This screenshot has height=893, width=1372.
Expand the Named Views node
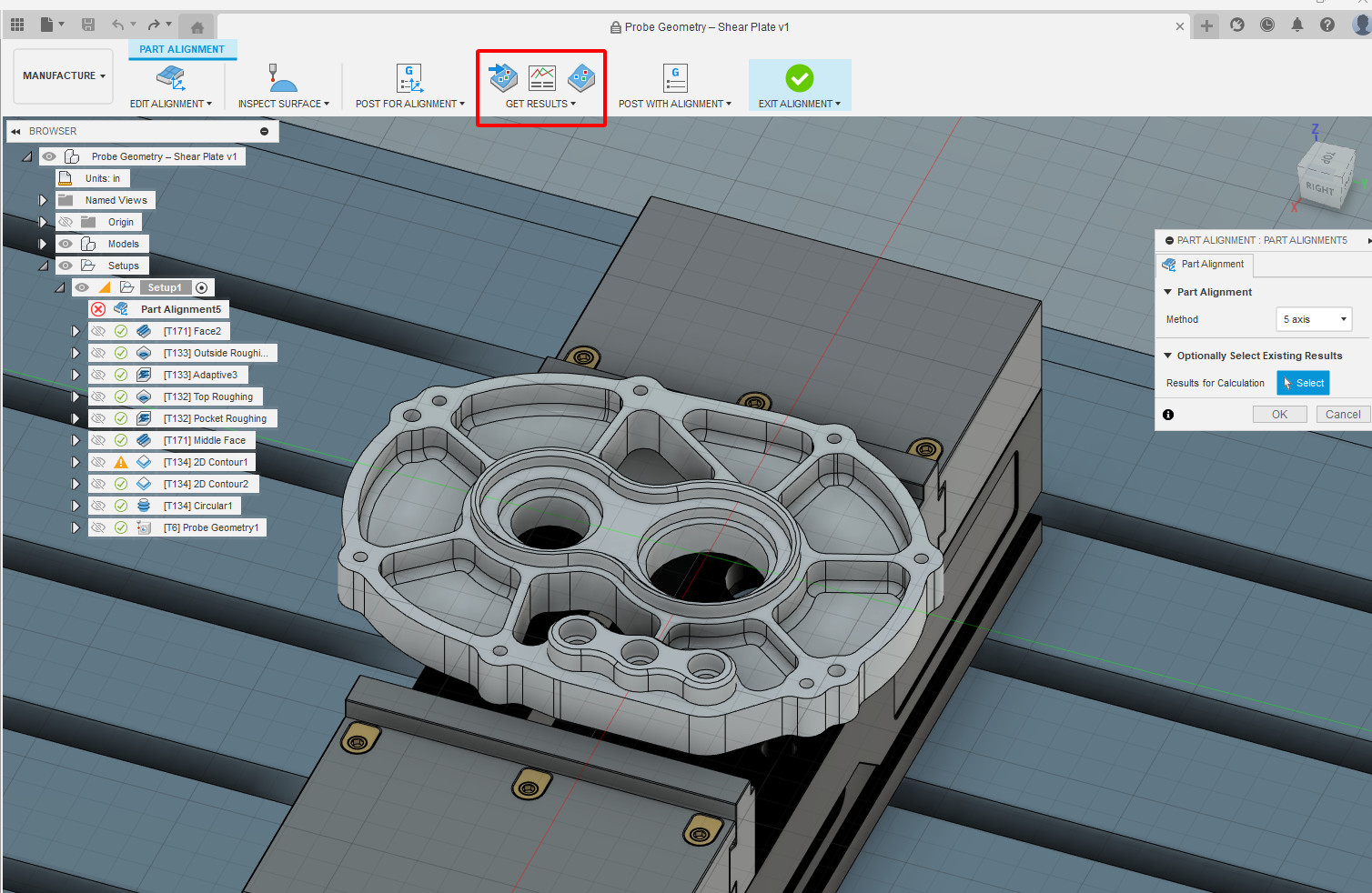(x=43, y=200)
